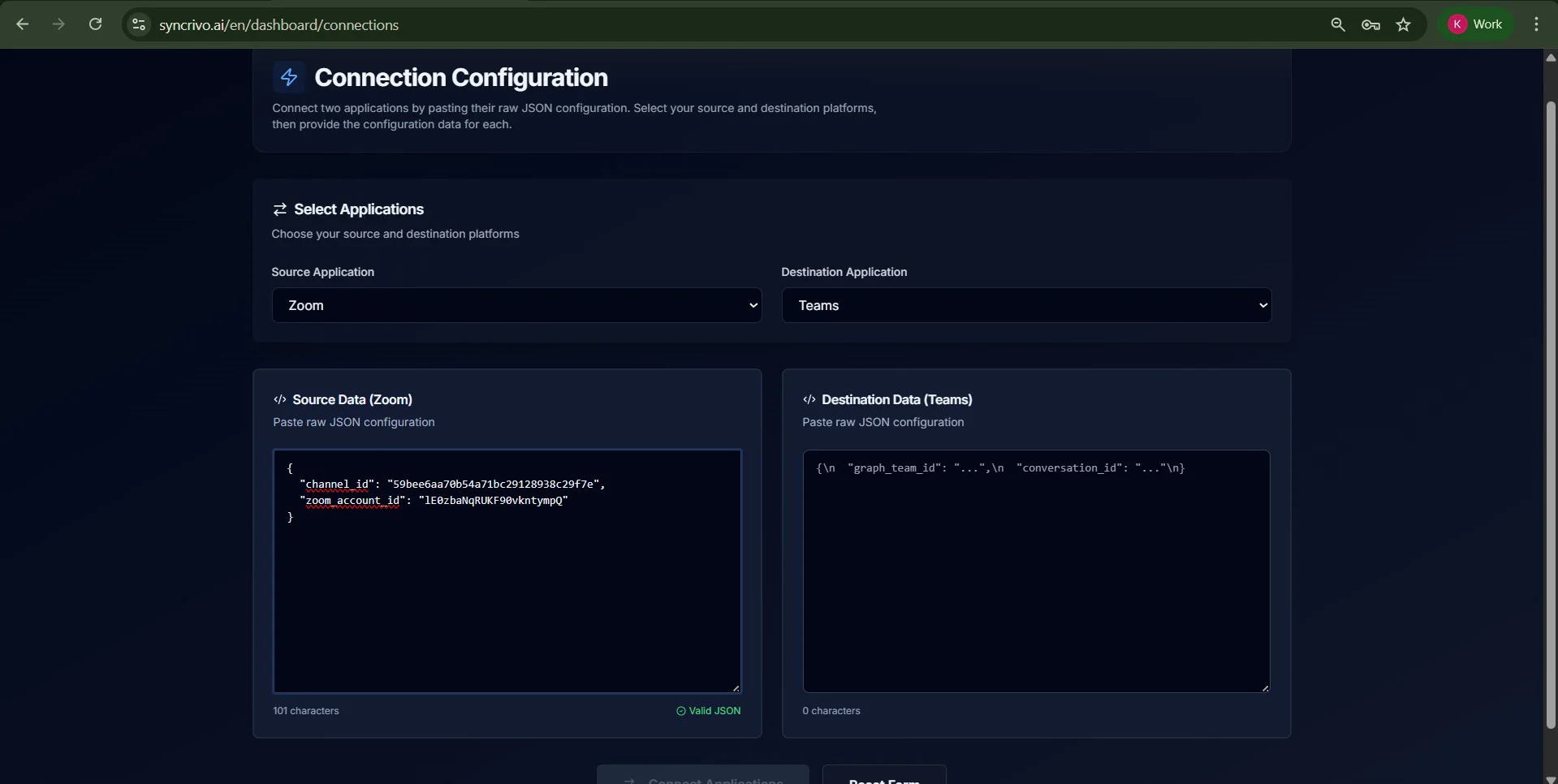Viewport: 1558px width, 784px height.
Task: Click the code icon beside Destination Data (Teams)
Action: pos(809,399)
